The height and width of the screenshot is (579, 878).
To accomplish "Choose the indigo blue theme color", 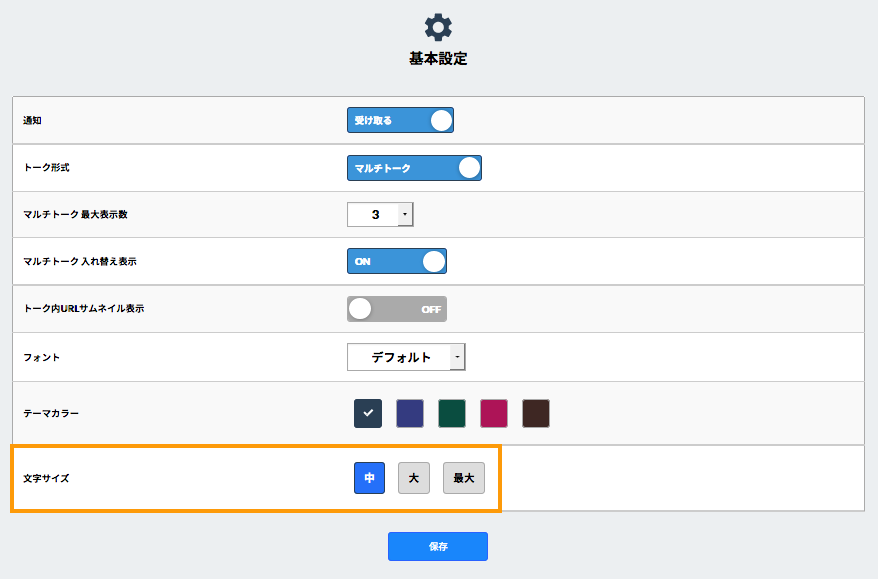I will [x=410, y=413].
